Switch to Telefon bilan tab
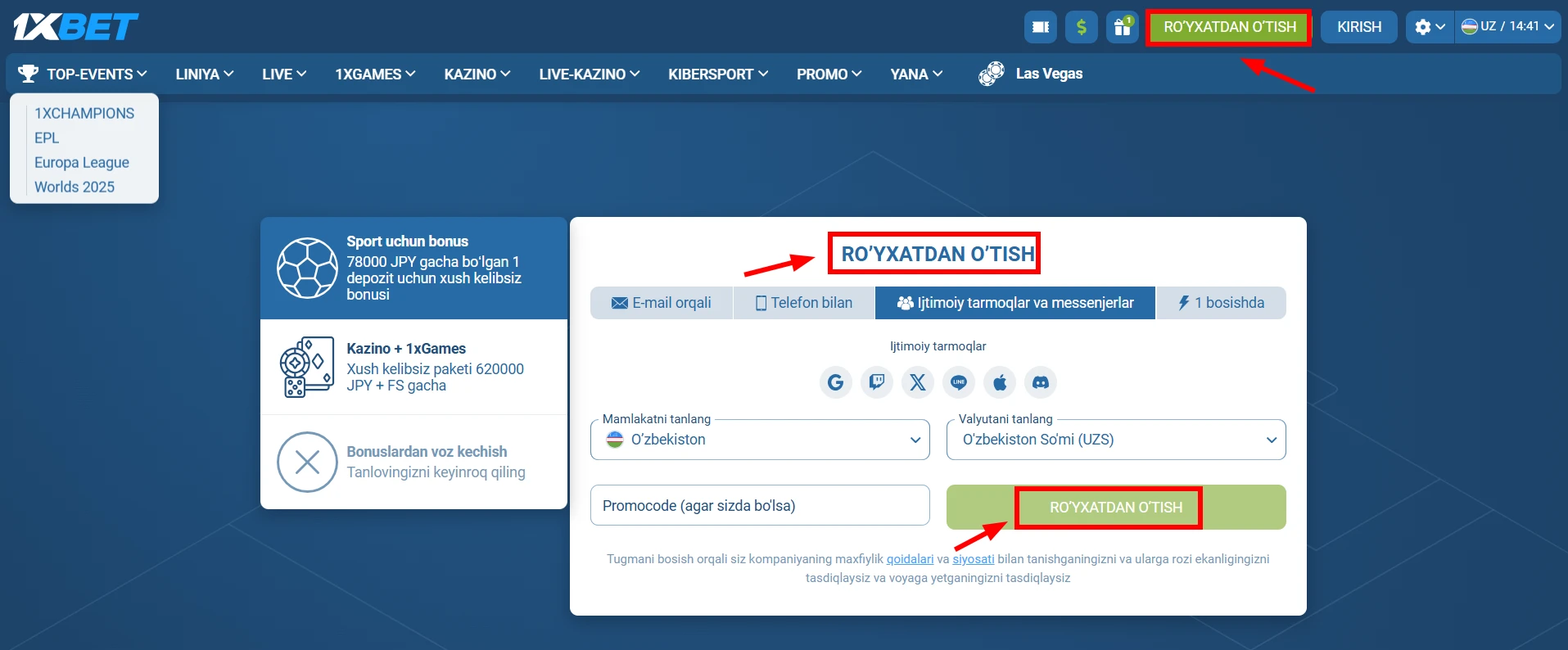The height and width of the screenshot is (650, 1568). pyautogui.click(x=804, y=303)
